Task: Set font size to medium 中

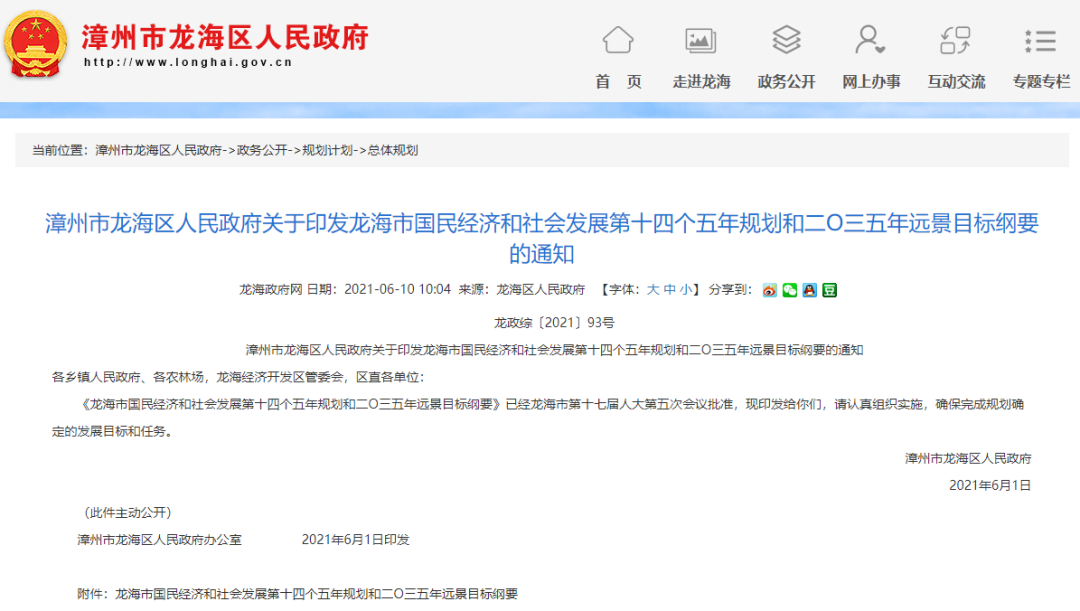Action: [x=669, y=290]
